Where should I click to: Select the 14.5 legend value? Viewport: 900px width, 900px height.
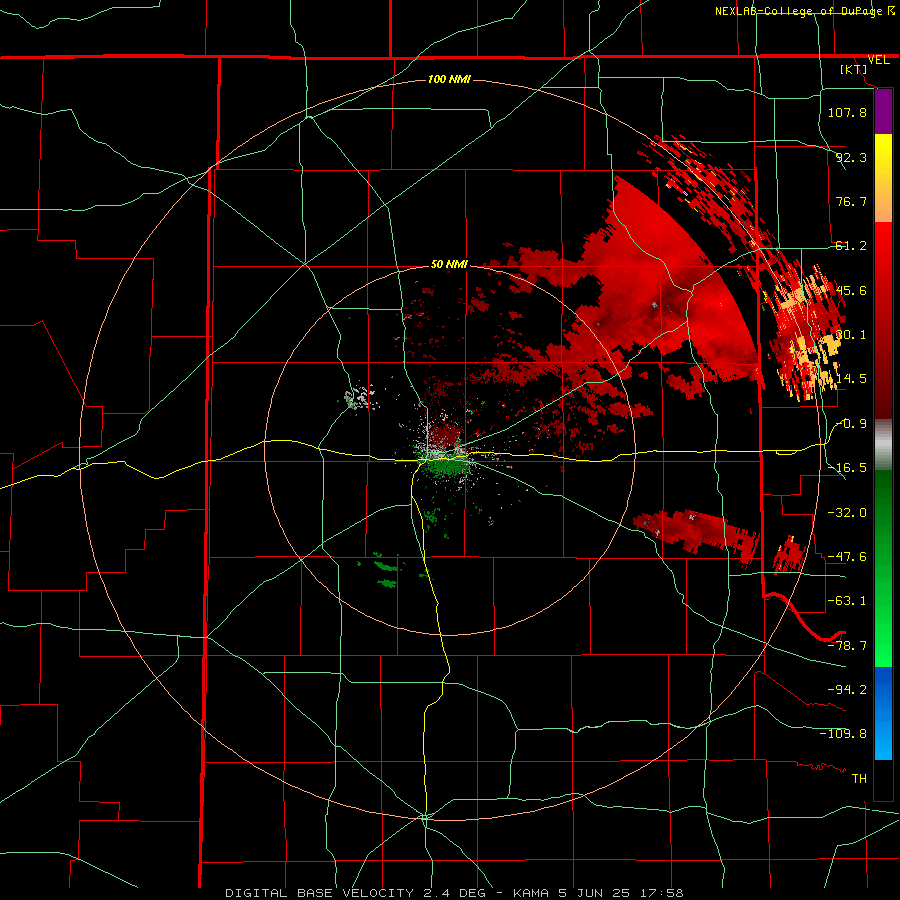click(x=851, y=379)
